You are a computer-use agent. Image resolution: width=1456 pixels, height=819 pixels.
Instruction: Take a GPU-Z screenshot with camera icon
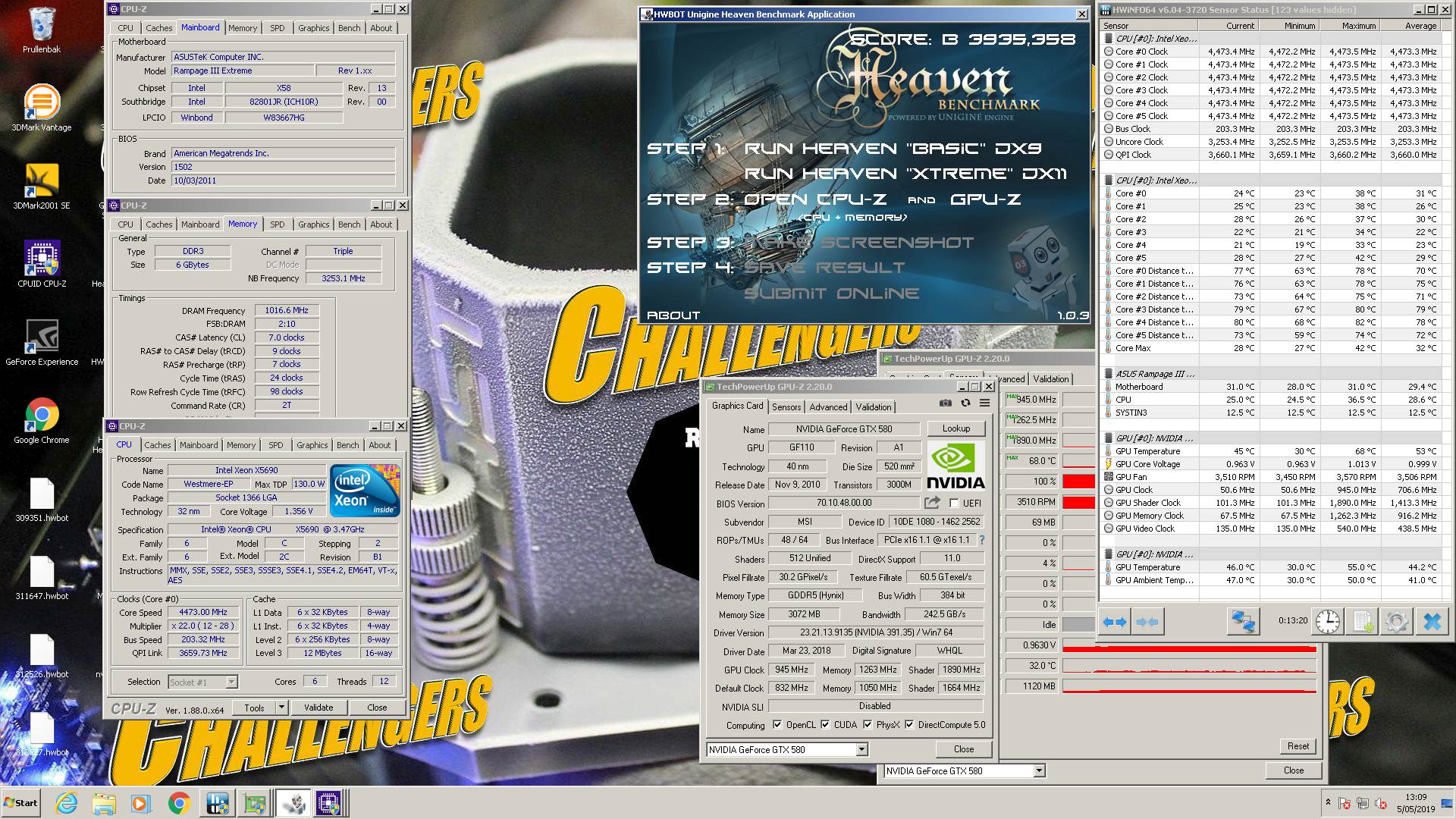coord(945,403)
